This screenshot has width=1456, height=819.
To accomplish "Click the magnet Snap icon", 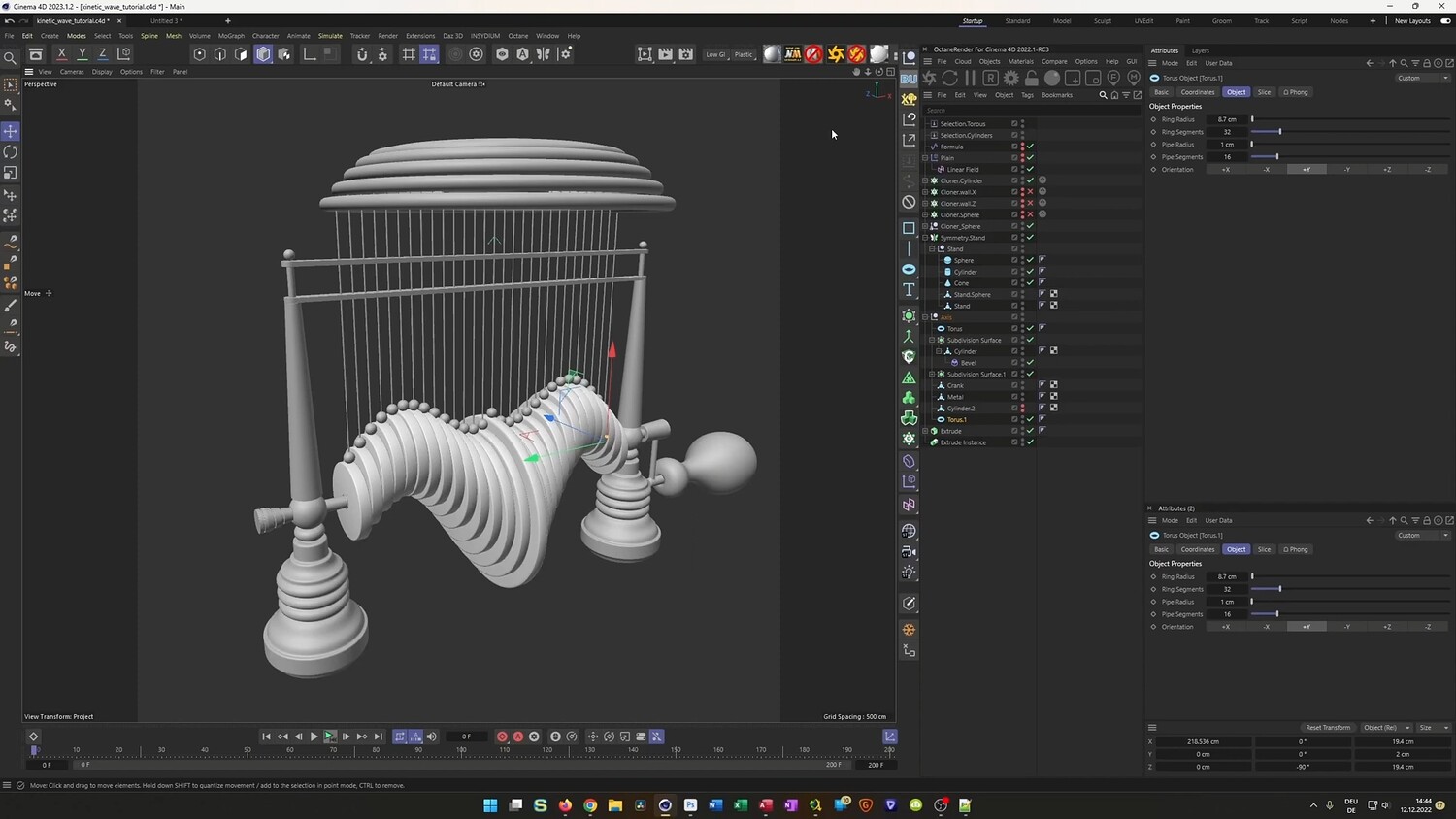I will pyautogui.click(x=362, y=54).
